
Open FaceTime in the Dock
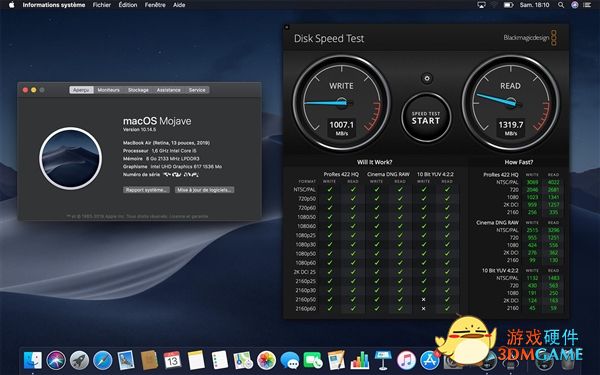tap(313, 360)
